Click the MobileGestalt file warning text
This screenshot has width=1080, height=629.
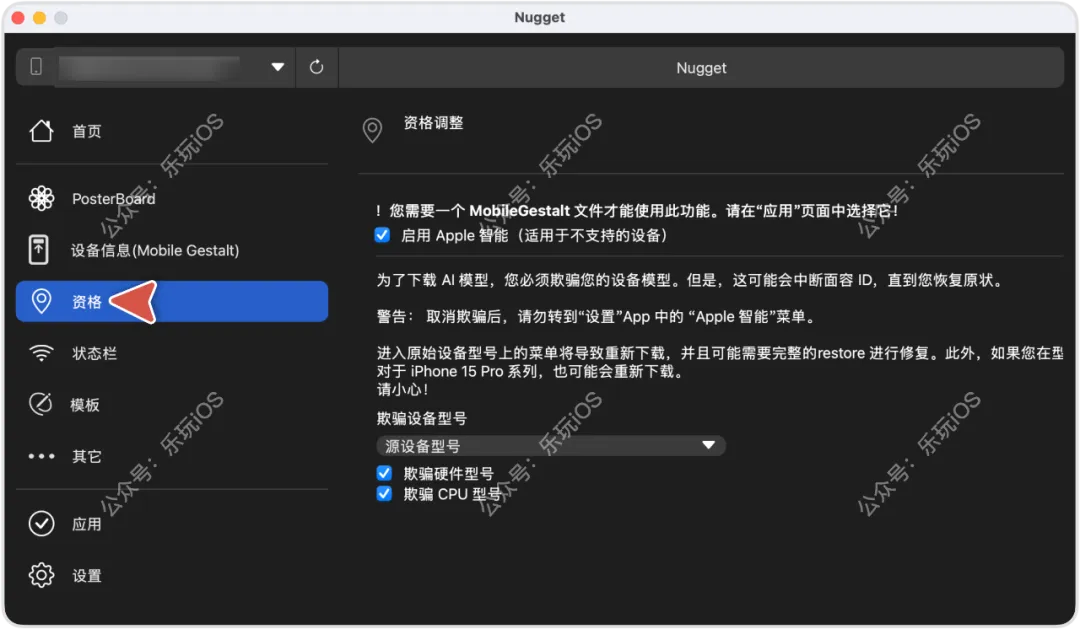pos(637,210)
